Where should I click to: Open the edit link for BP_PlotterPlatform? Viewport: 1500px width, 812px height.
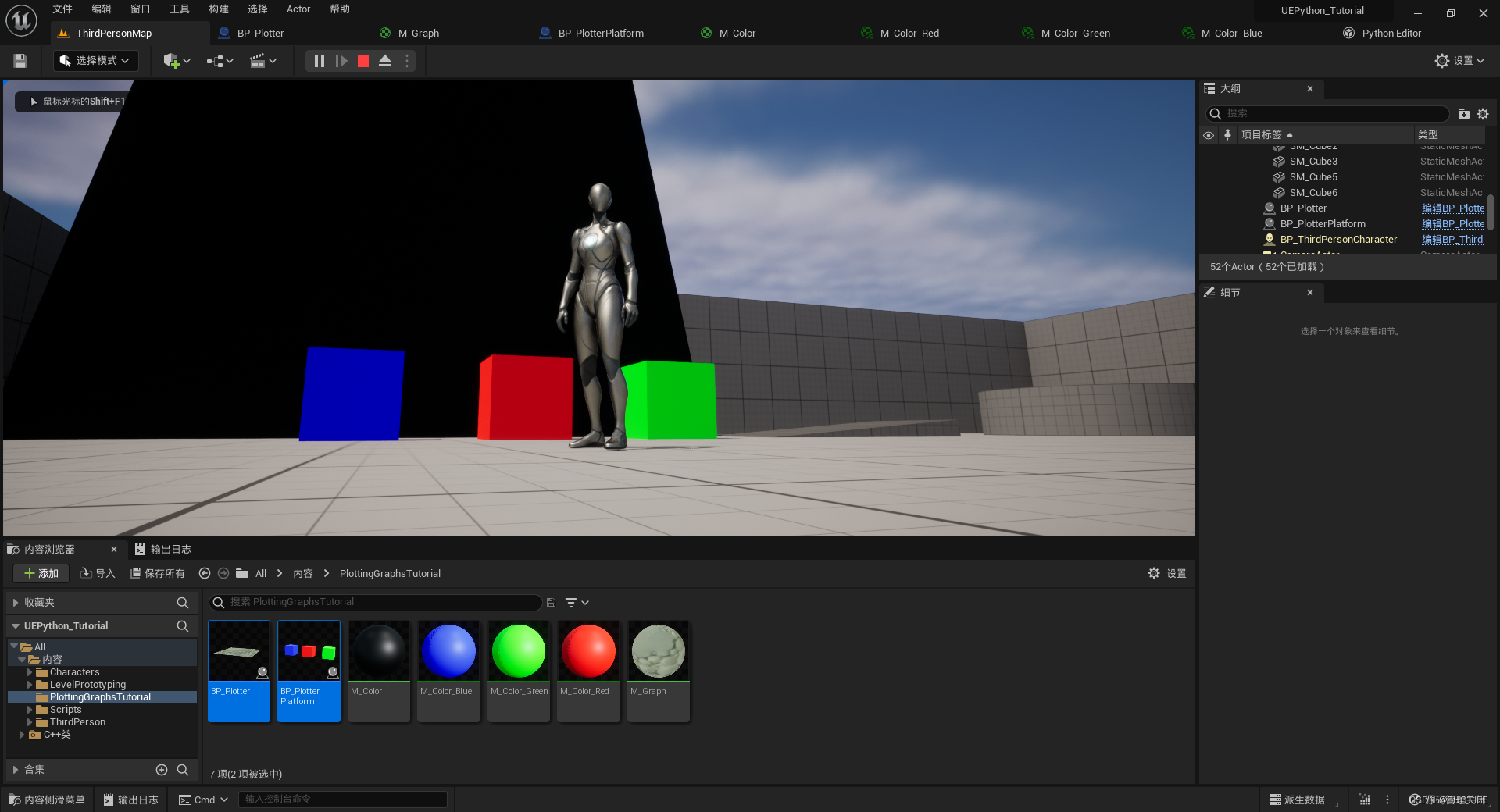[x=1453, y=224]
